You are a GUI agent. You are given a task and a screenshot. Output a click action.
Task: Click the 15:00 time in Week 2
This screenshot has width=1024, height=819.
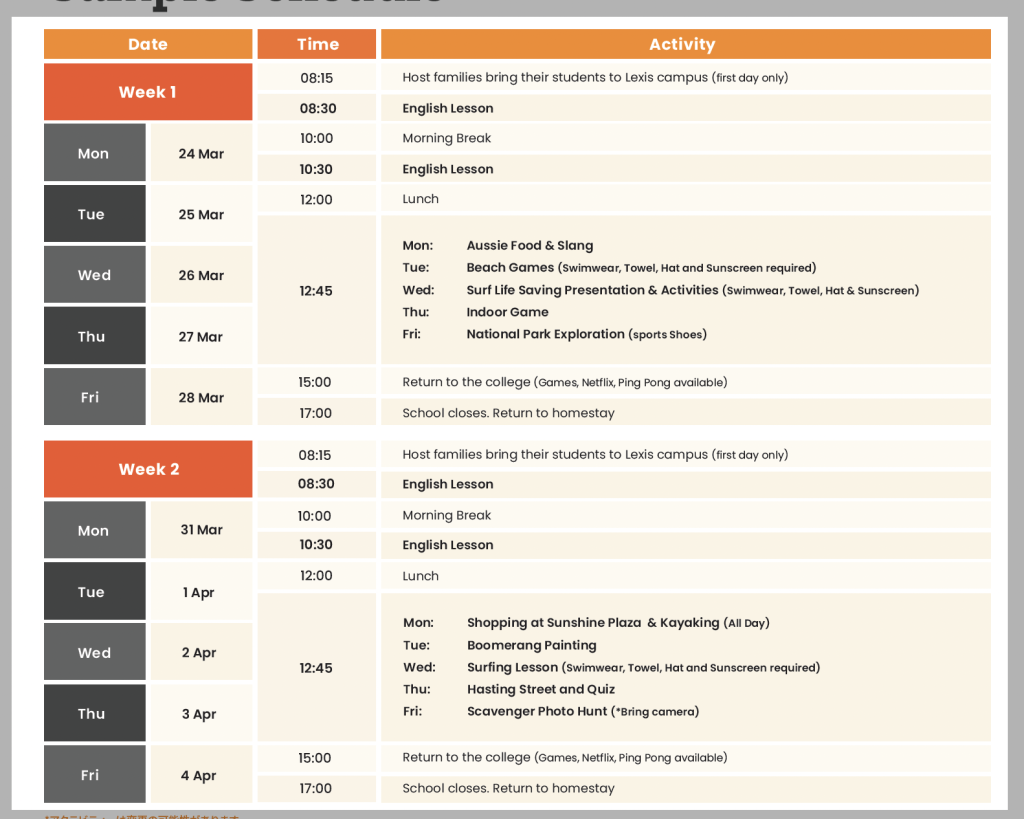tap(315, 758)
